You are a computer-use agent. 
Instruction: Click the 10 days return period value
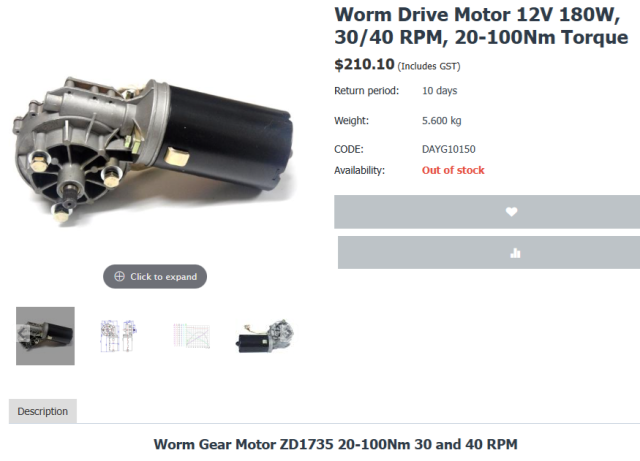pyautogui.click(x=440, y=91)
